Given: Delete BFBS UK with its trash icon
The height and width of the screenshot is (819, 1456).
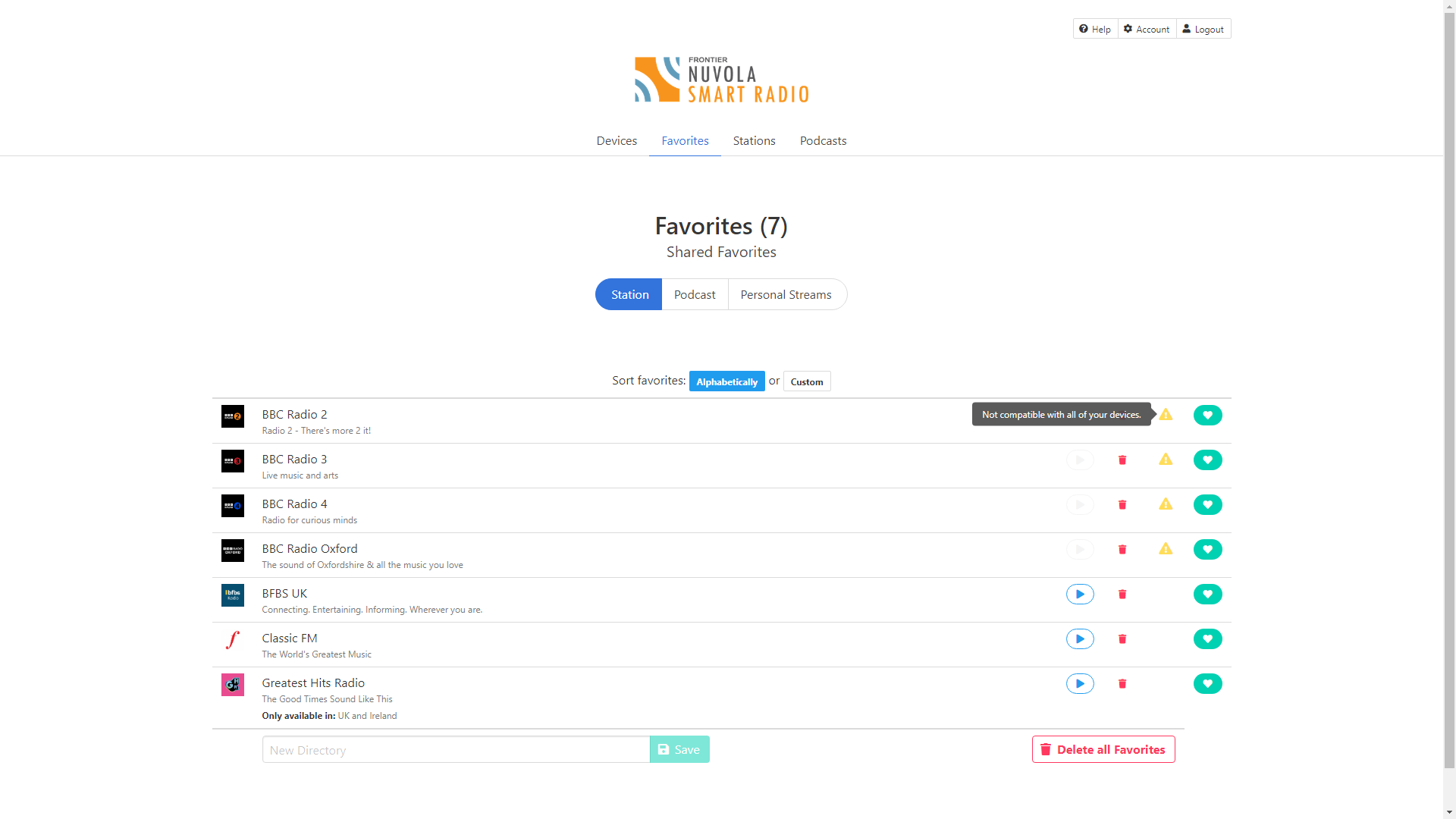Looking at the screenshot, I should [x=1122, y=595].
